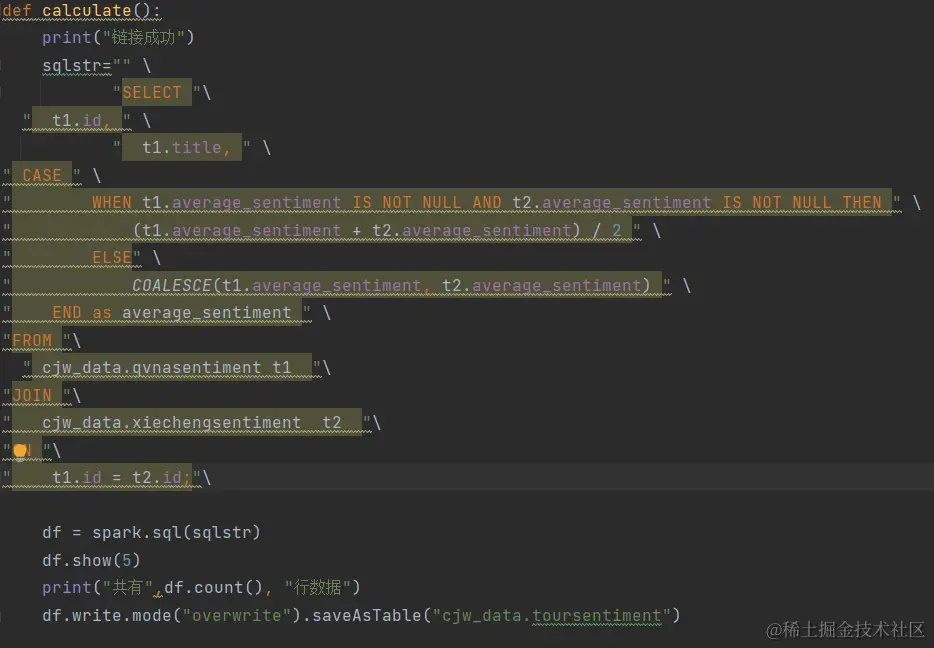Click 'cjw_data.xiechengsentiment t2' table name

(x=191, y=422)
